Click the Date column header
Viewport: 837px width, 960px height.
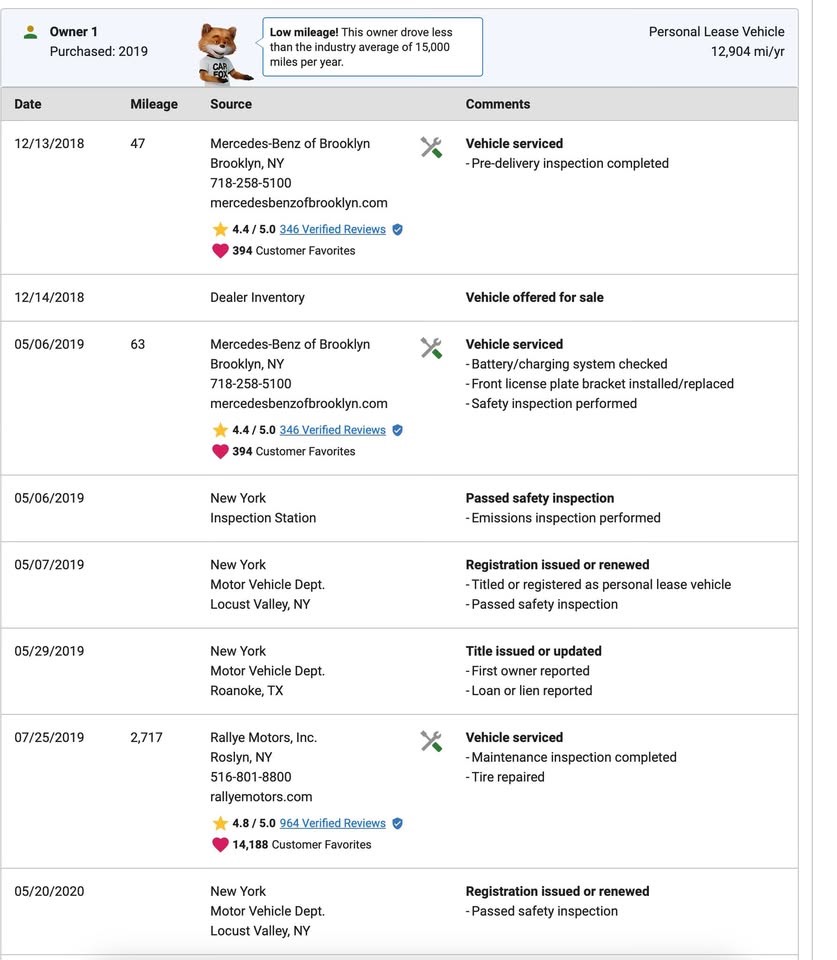tap(28, 104)
